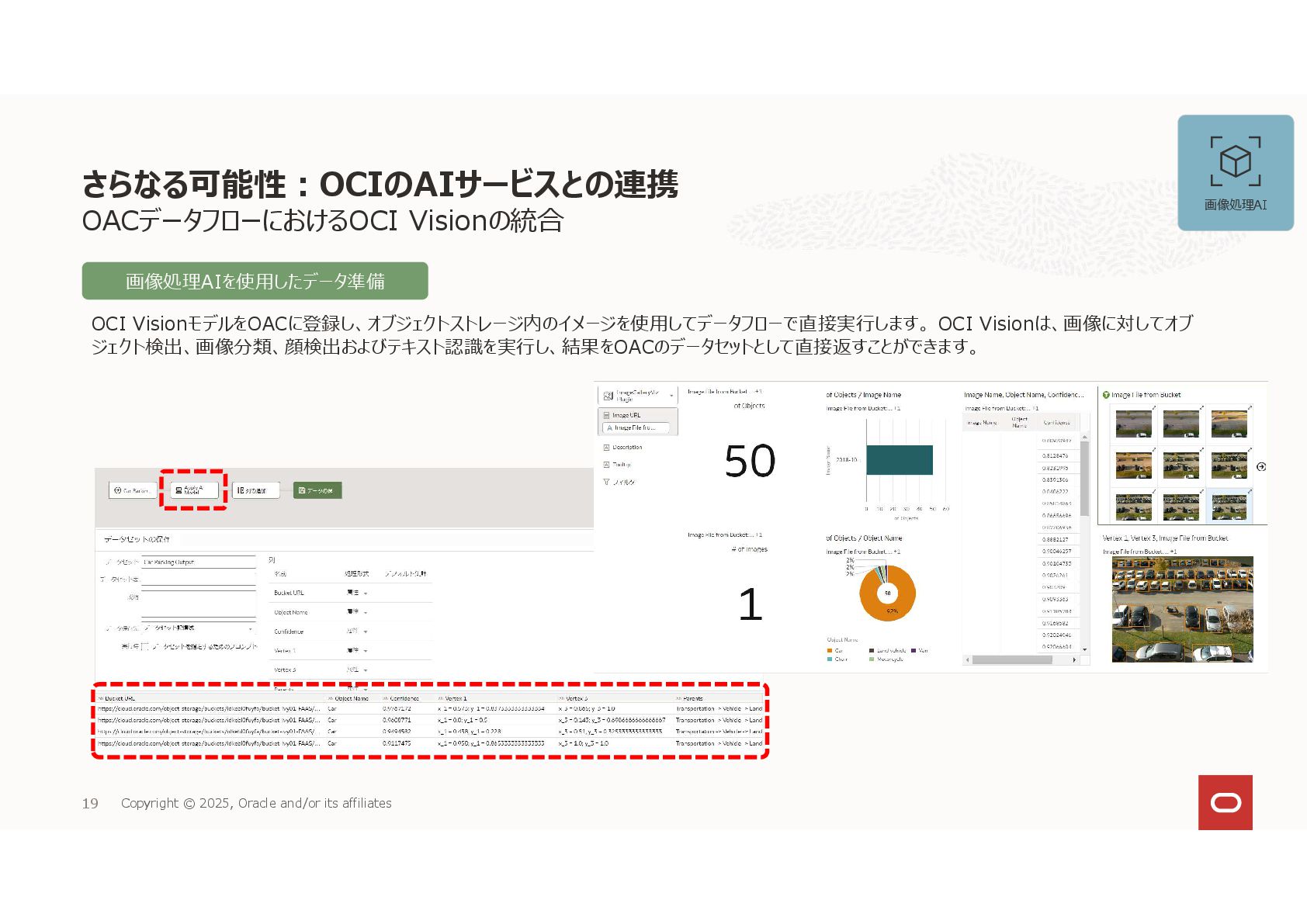Viewport: 1307px width, 924px height.
Task: Open the Confidence treat-as dropdown
Action: click(x=357, y=632)
